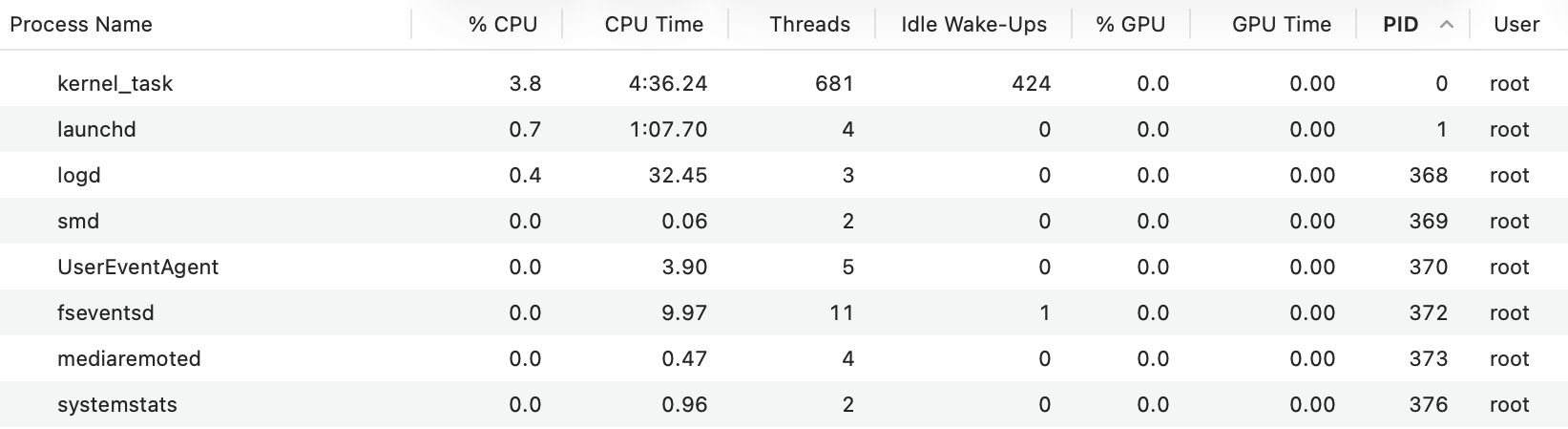Viewport: 1568px width, 429px height.
Task: Select UserEventAgent in the list
Action: (x=138, y=268)
